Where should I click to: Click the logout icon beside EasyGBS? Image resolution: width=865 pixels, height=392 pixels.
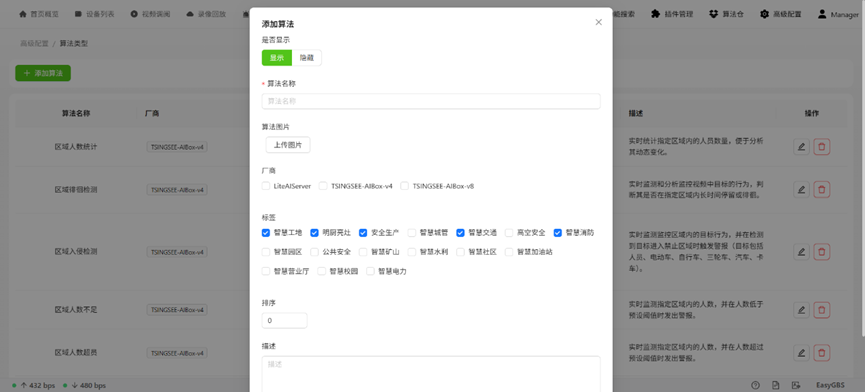795,385
